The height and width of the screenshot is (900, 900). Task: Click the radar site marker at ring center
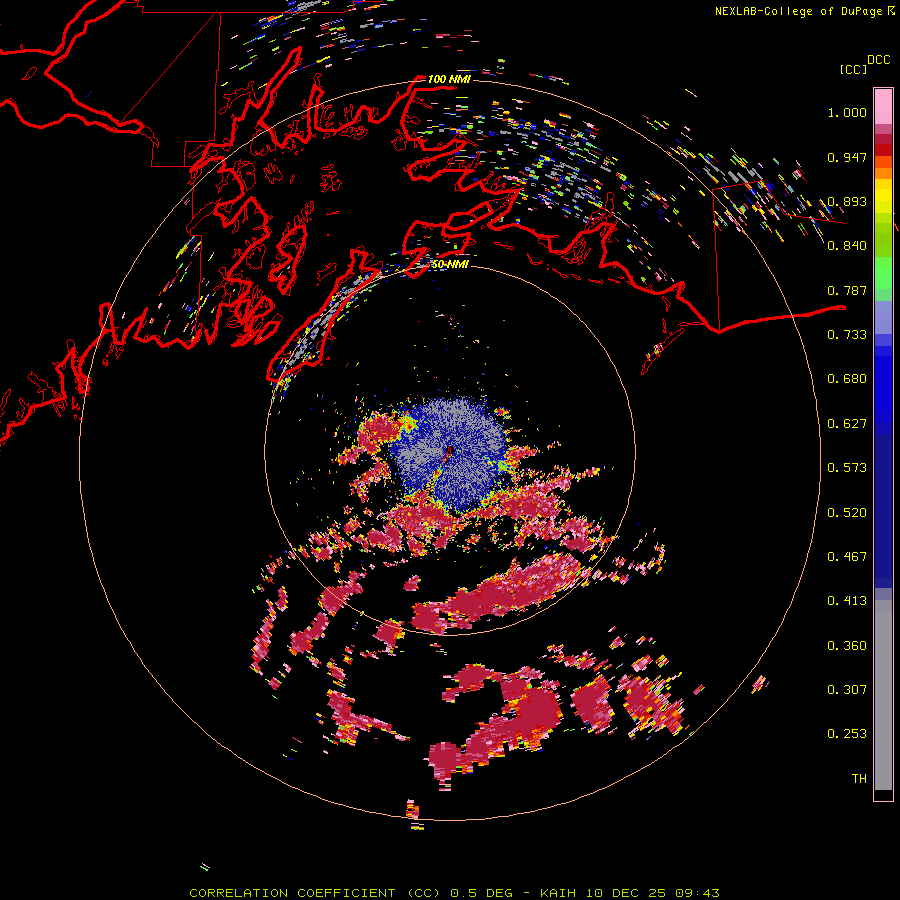pyautogui.click(x=449, y=451)
